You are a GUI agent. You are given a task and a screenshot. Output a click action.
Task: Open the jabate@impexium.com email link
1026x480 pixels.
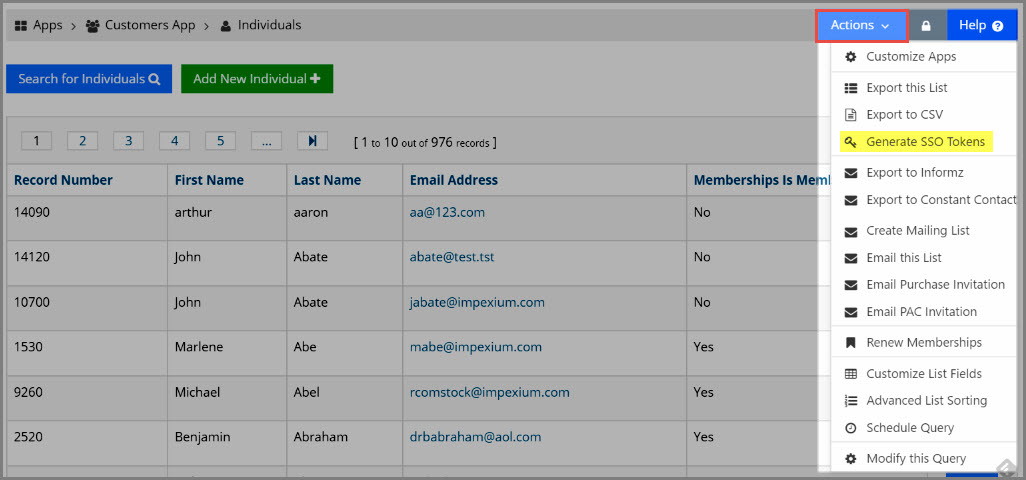(477, 303)
